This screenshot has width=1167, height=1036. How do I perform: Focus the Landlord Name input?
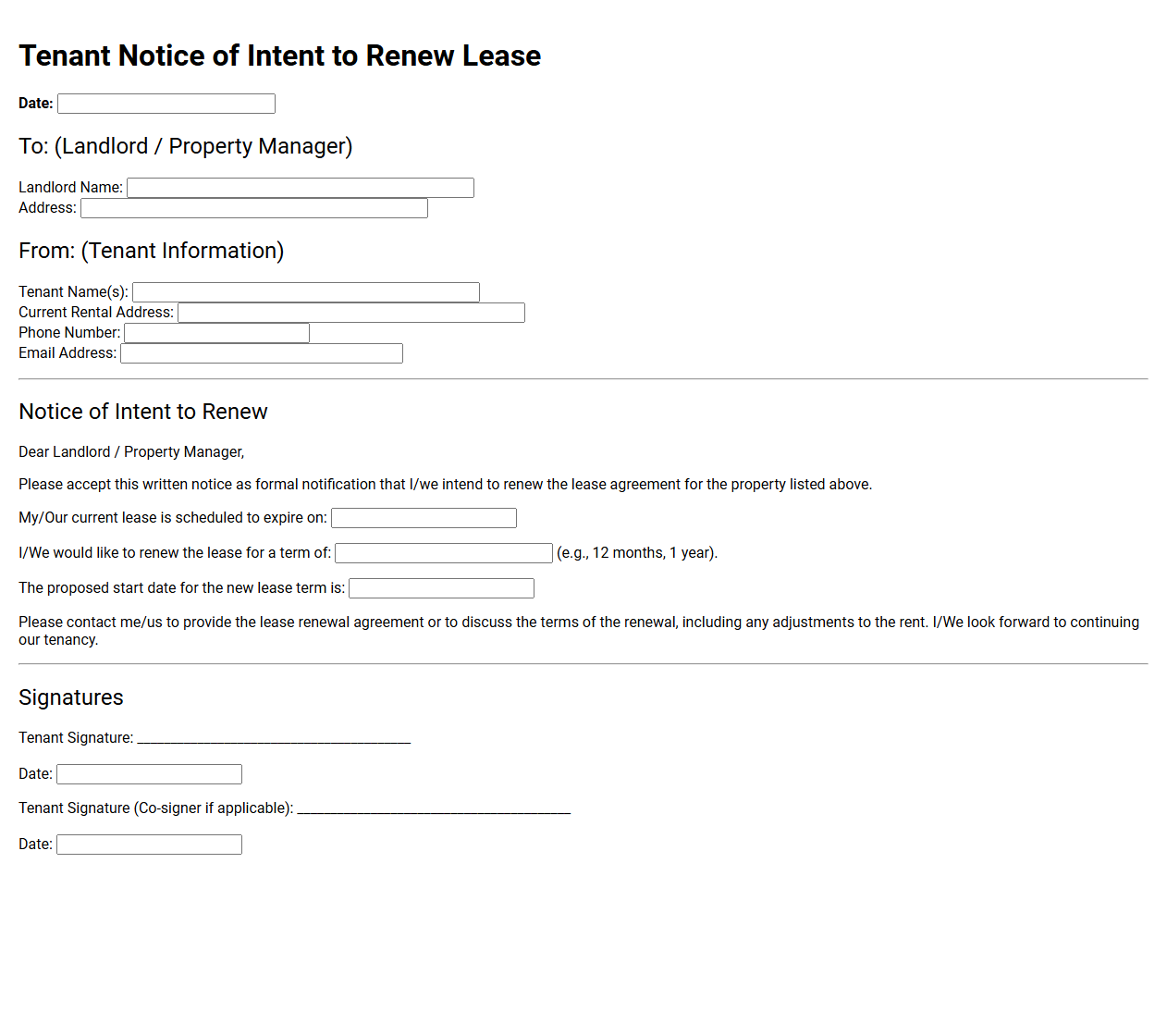pyautogui.click(x=301, y=188)
